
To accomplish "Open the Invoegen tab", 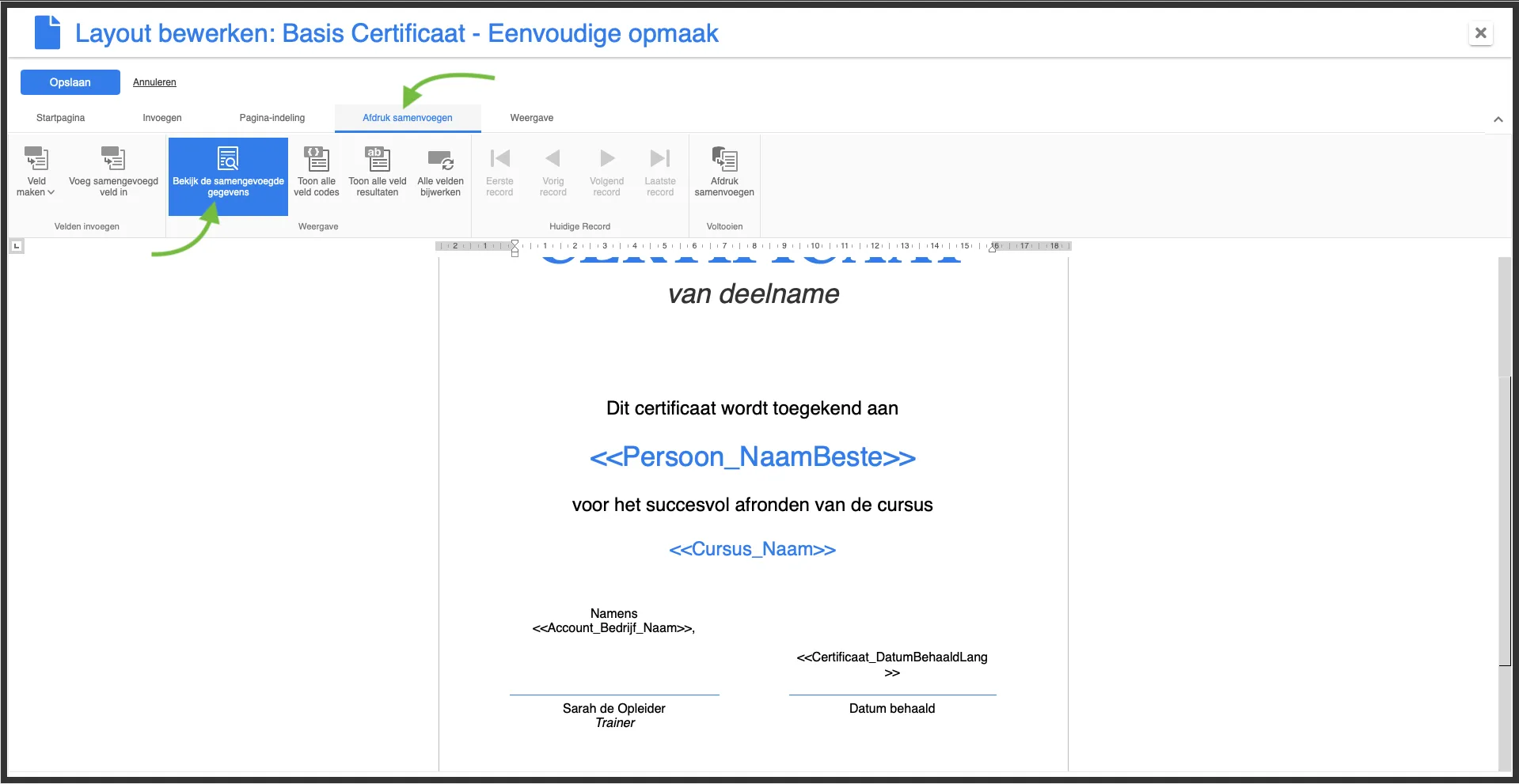I will pos(162,118).
